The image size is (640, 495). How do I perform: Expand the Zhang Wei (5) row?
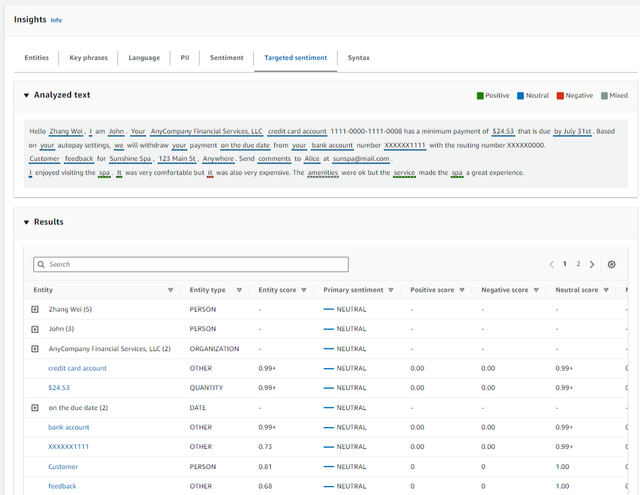[x=35, y=309]
